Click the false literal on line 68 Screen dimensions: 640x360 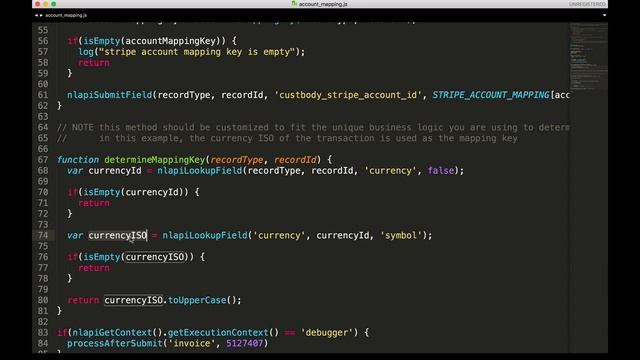pos(440,171)
